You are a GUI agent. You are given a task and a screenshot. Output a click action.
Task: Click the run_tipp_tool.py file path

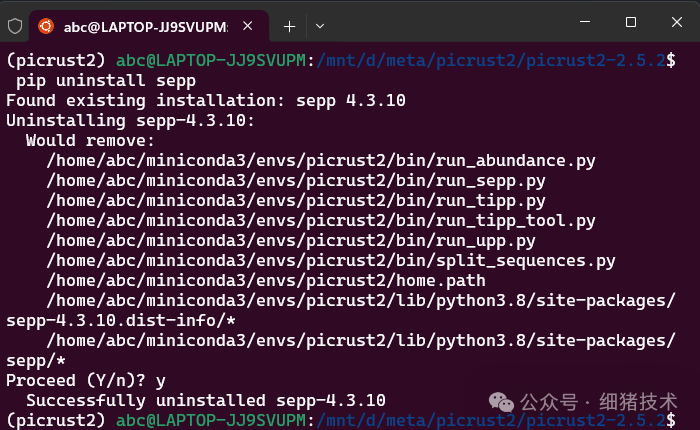321,220
